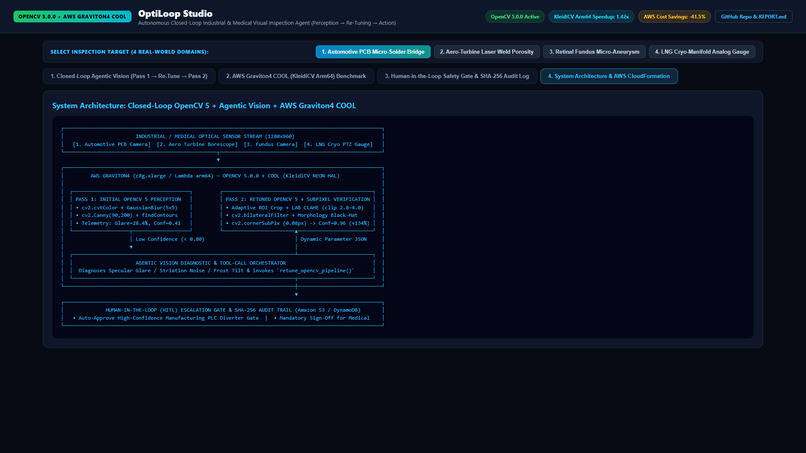This screenshot has height=453, width=806.
Task: Click KleidiCV Arm64 Speedup 1.42x badge
Action: pyautogui.click(x=591, y=16)
